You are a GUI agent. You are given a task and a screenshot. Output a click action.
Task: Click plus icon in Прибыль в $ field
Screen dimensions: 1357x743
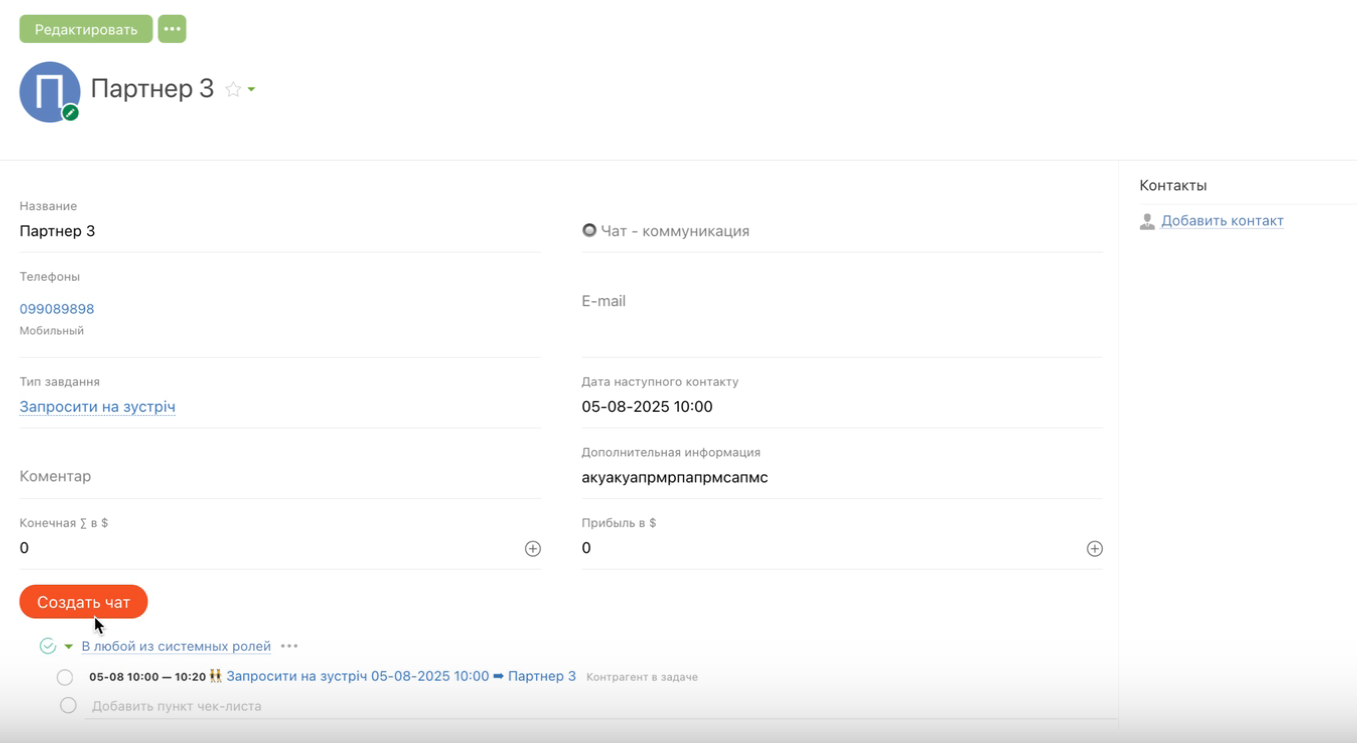click(x=1095, y=548)
